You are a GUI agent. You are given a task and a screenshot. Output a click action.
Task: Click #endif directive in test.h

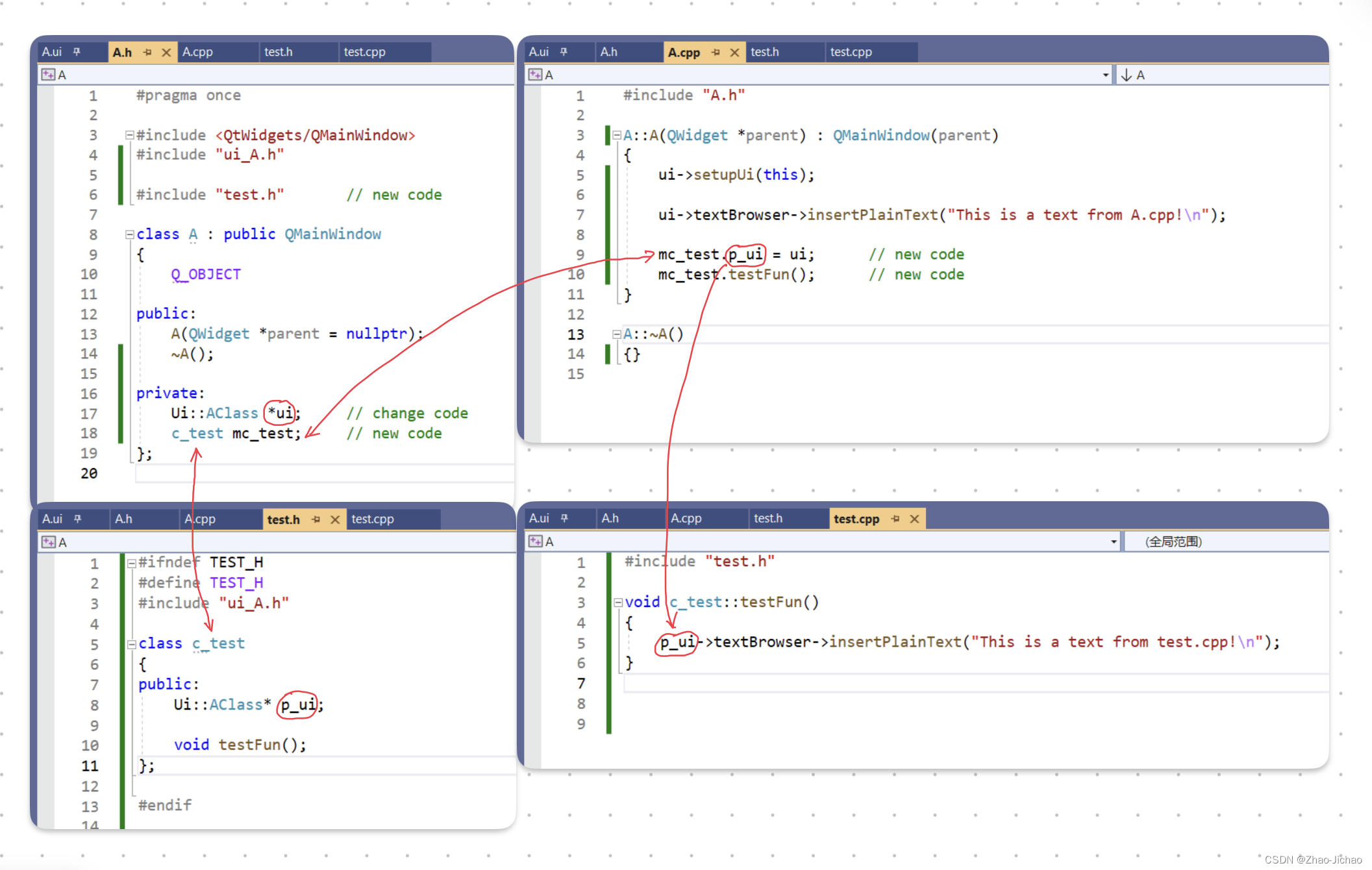(x=165, y=805)
